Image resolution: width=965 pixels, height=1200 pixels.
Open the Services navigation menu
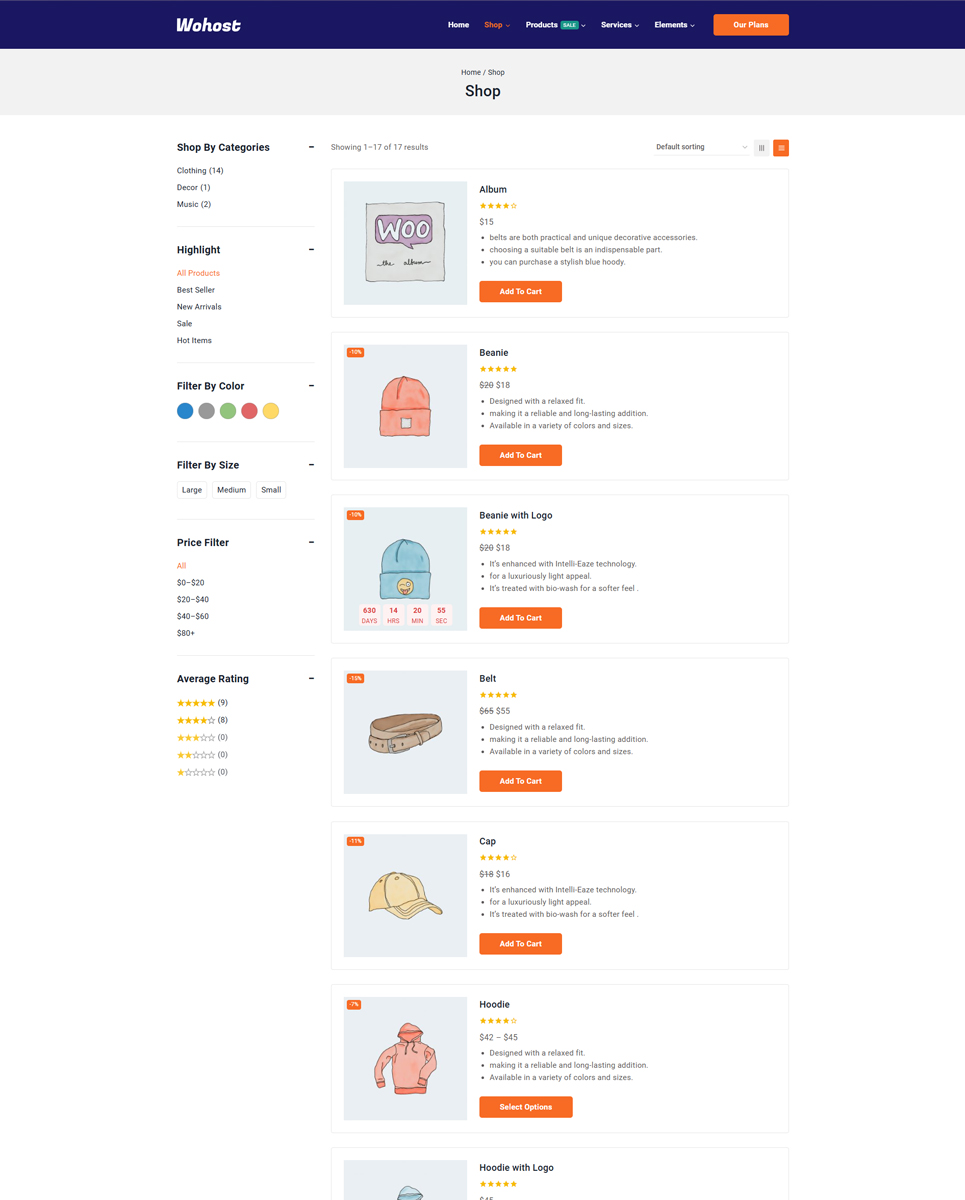[x=619, y=25]
